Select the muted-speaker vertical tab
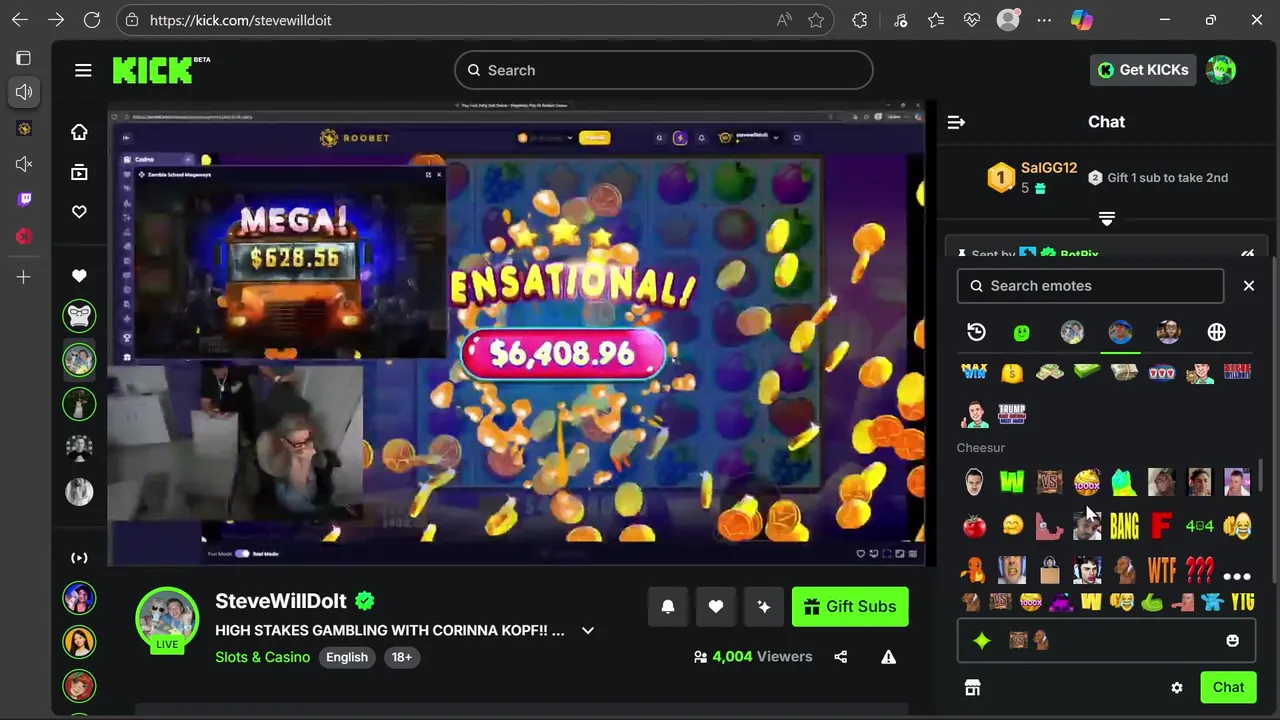1280x720 pixels. tap(24, 164)
